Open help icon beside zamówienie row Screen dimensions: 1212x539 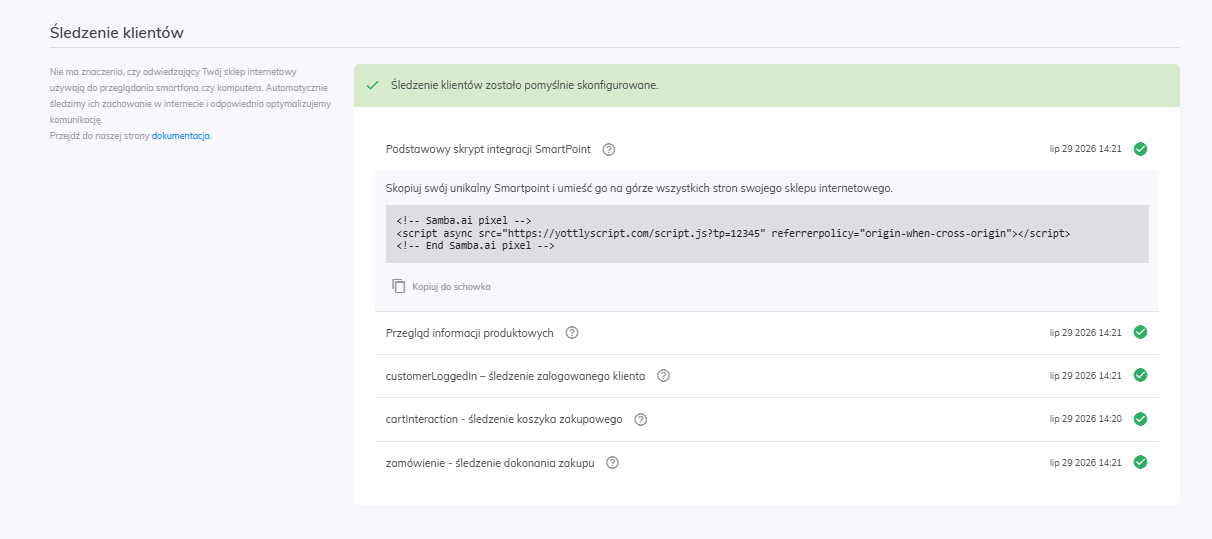(613, 463)
